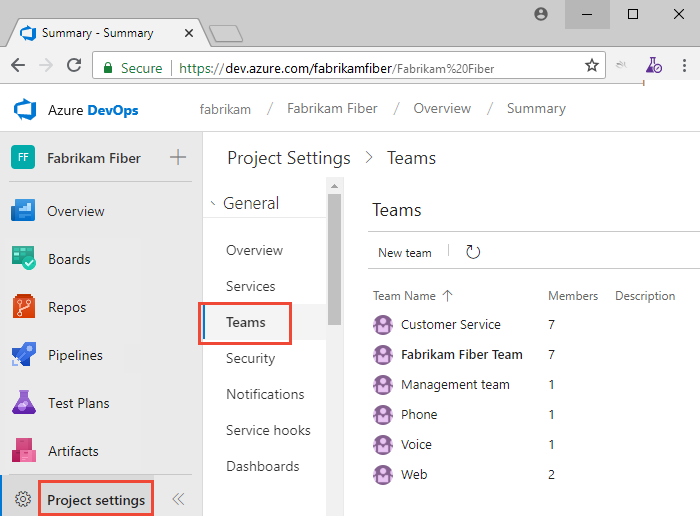Open the Repos hub icon
This screenshot has height=517, width=700.
(24, 307)
